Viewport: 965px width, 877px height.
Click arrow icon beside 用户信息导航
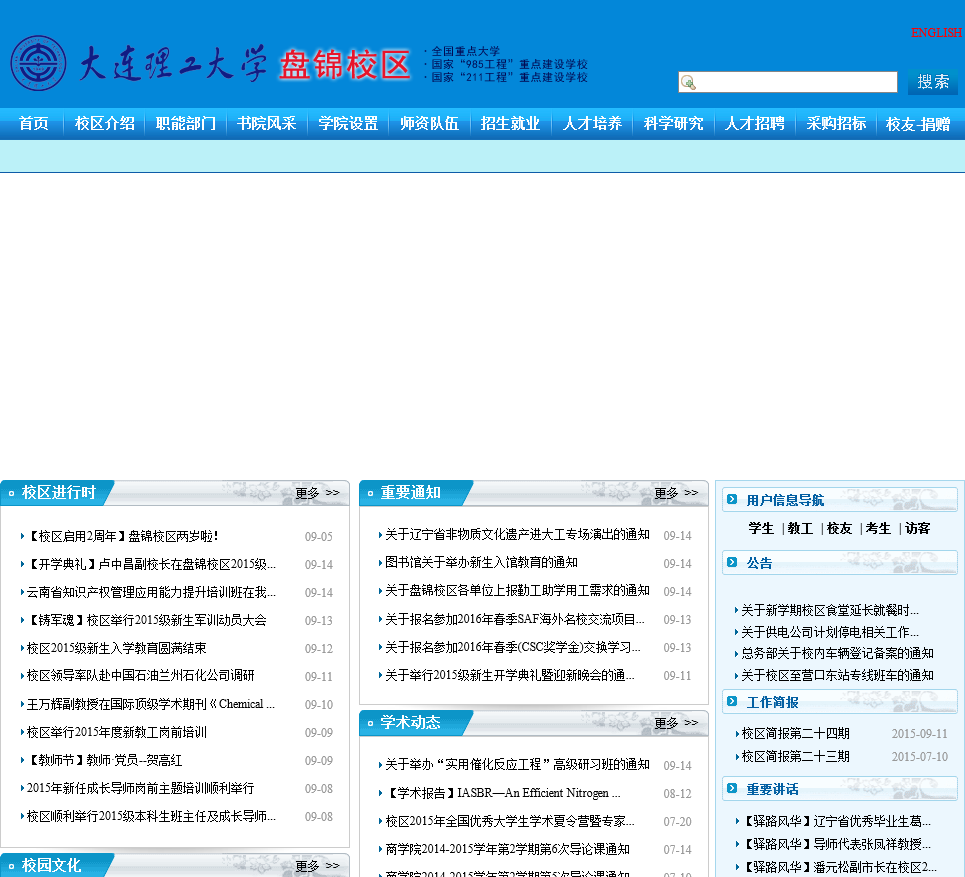(732, 499)
